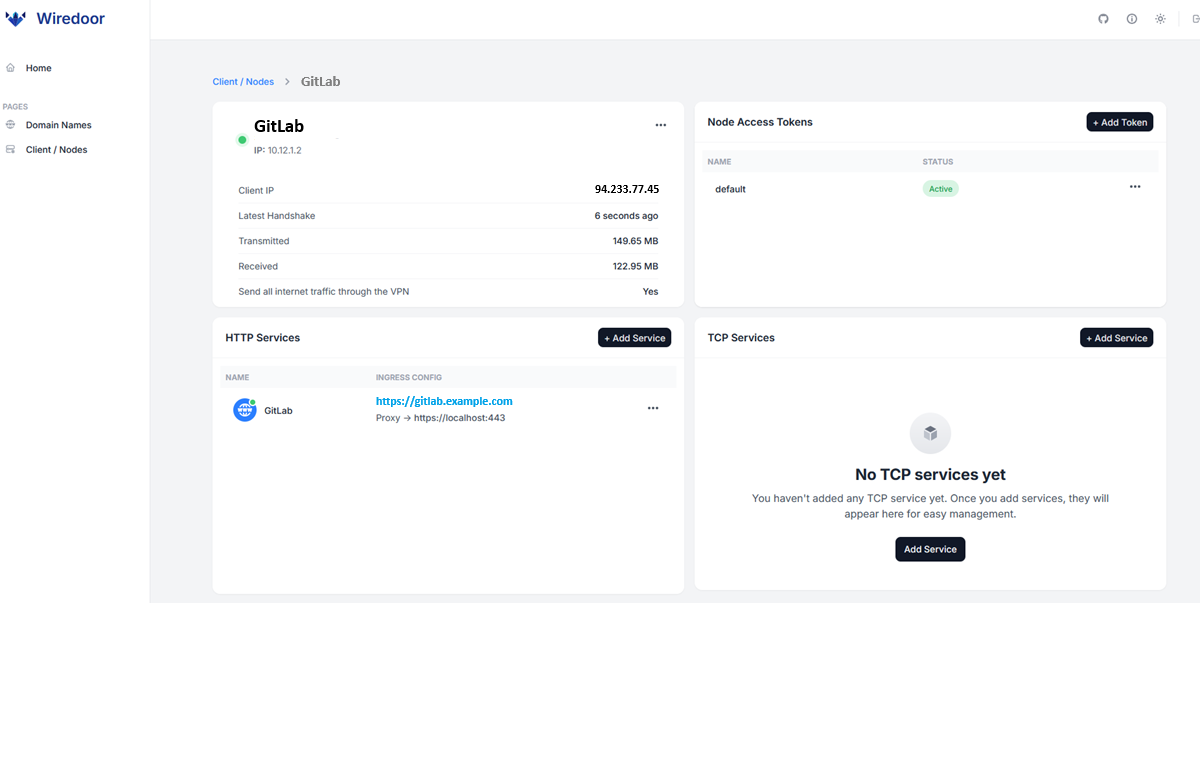The width and height of the screenshot is (1200, 760).
Task: Click the Domain Names globe icon in the sidebar
Action: (x=10, y=125)
